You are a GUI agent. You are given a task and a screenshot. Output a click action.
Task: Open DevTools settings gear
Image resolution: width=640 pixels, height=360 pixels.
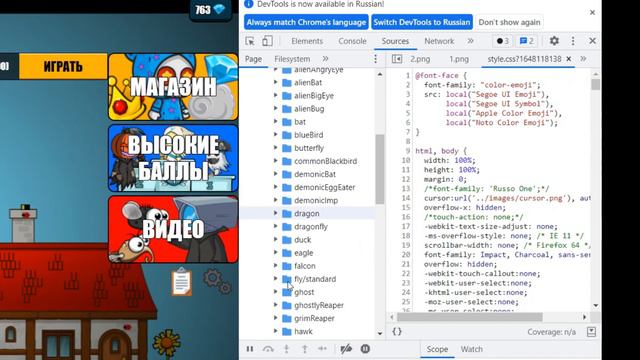tap(554, 41)
